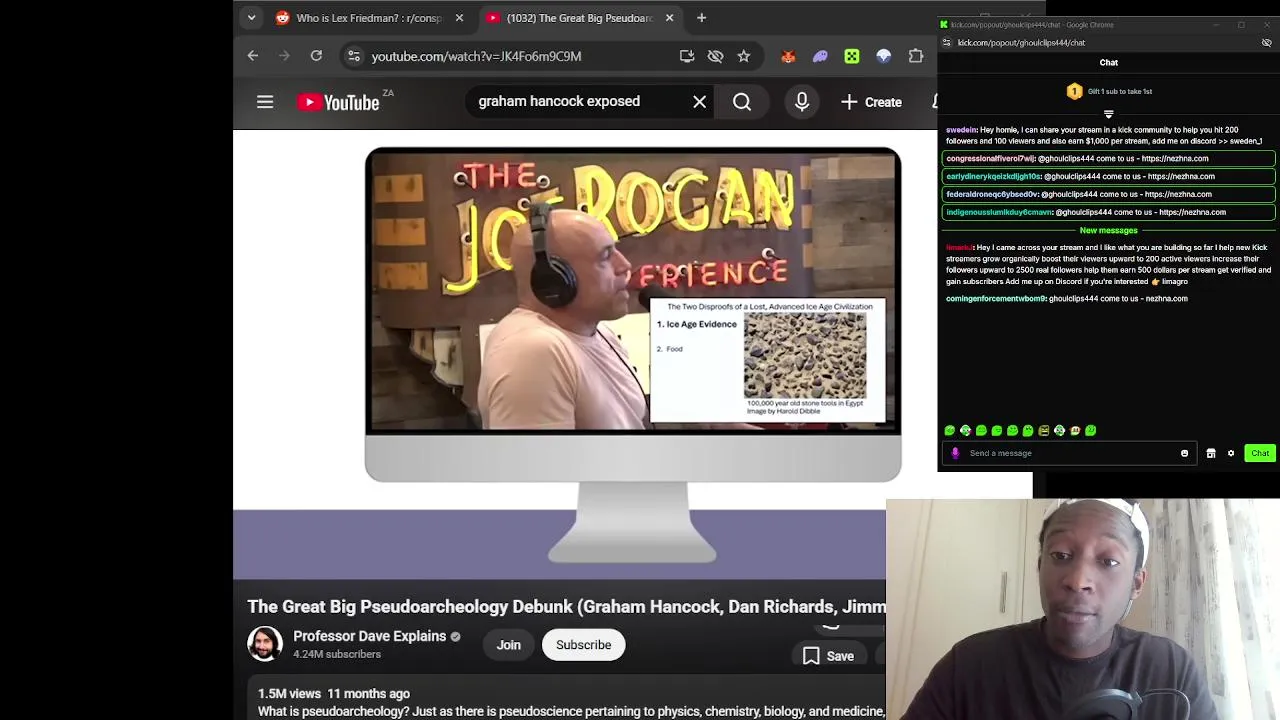
Task: Expand the chat leaderboard toggle arrow
Action: click(x=1108, y=115)
